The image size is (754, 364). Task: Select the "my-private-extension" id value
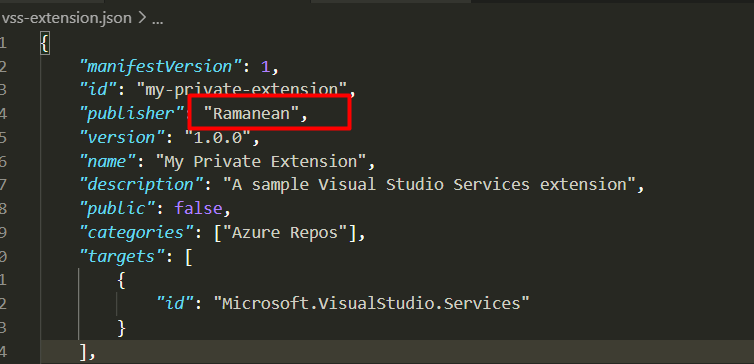242,89
